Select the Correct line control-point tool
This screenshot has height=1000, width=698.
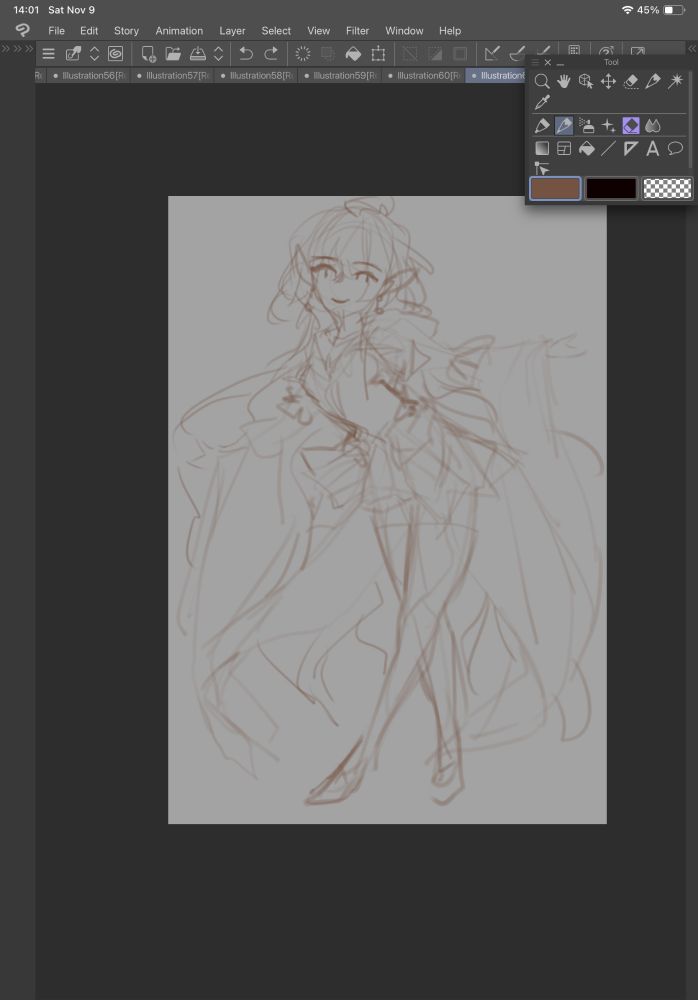coord(542,168)
